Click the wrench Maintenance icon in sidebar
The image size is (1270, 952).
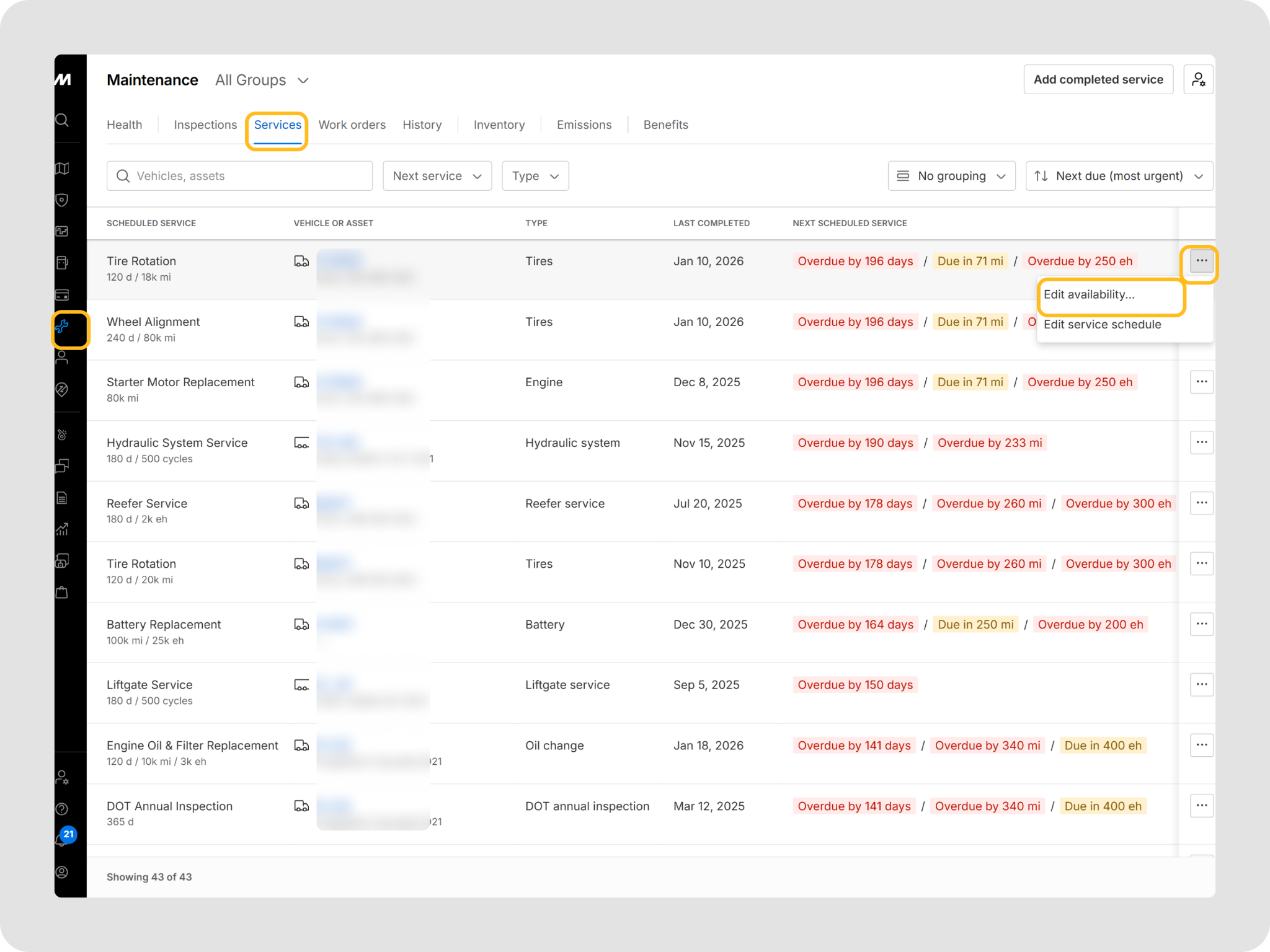point(62,325)
